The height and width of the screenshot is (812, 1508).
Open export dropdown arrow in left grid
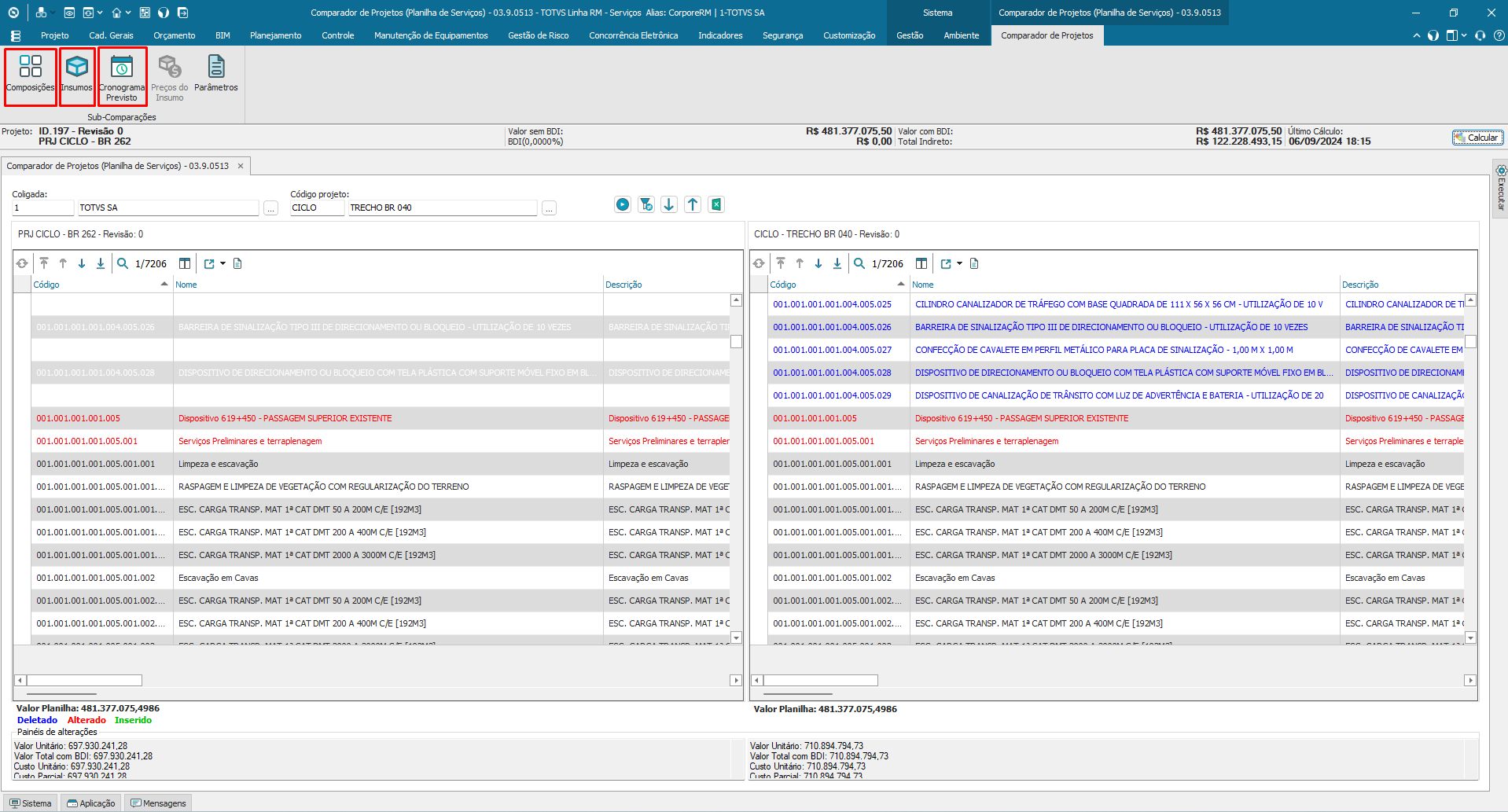click(223, 263)
